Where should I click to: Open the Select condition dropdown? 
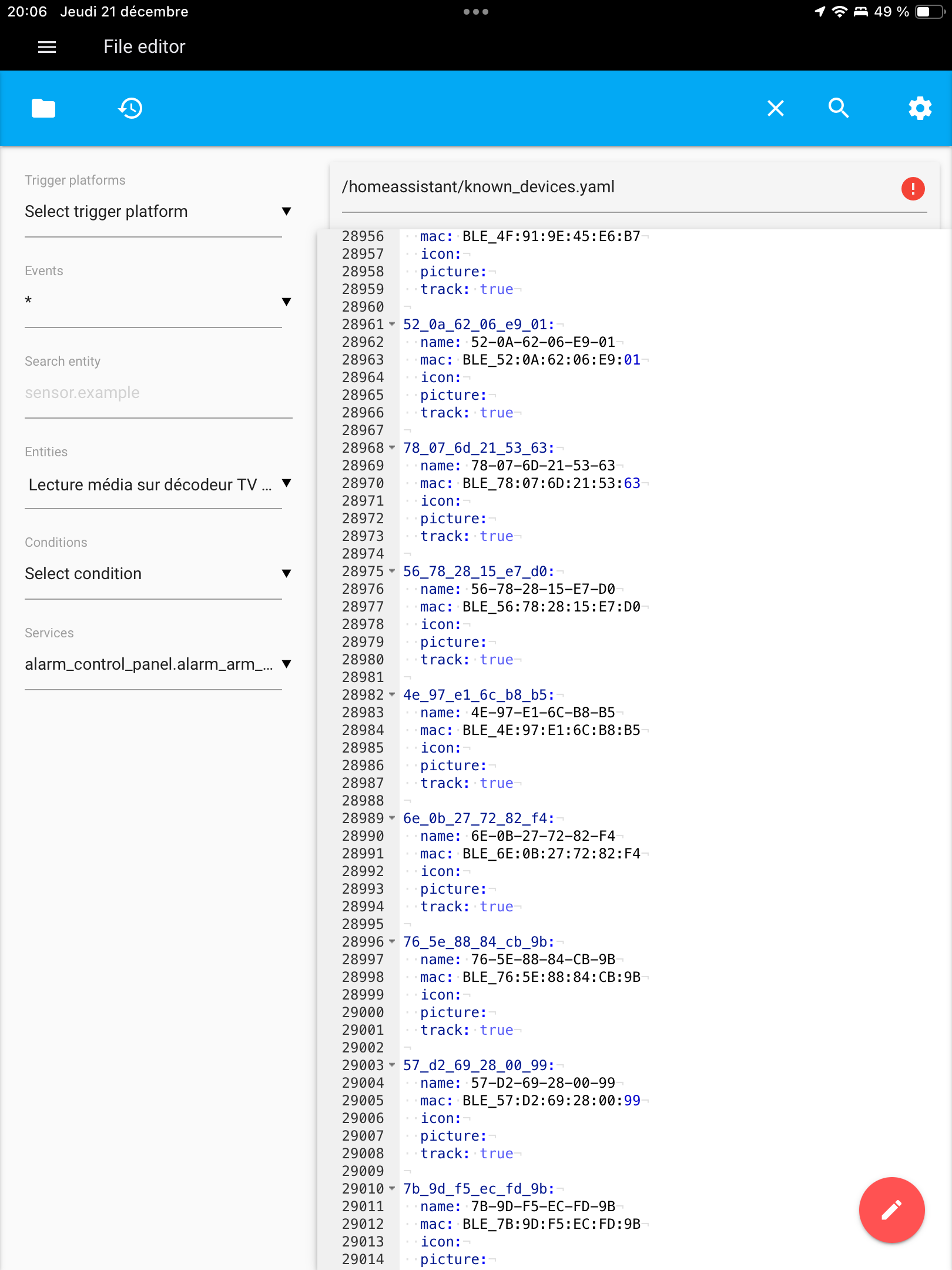click(x=159, y=574)
